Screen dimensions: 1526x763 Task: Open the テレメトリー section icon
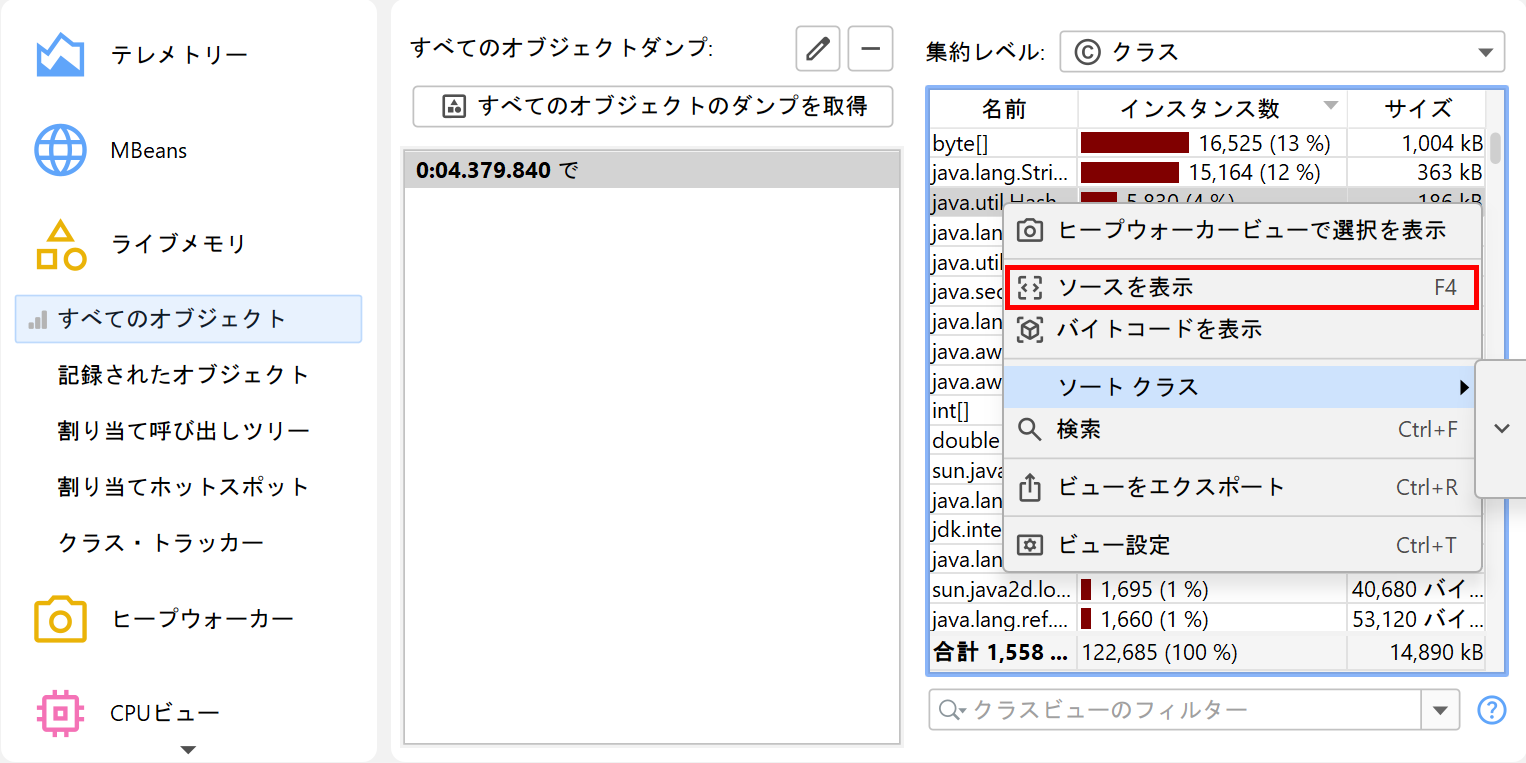click(x=60, y=55)
